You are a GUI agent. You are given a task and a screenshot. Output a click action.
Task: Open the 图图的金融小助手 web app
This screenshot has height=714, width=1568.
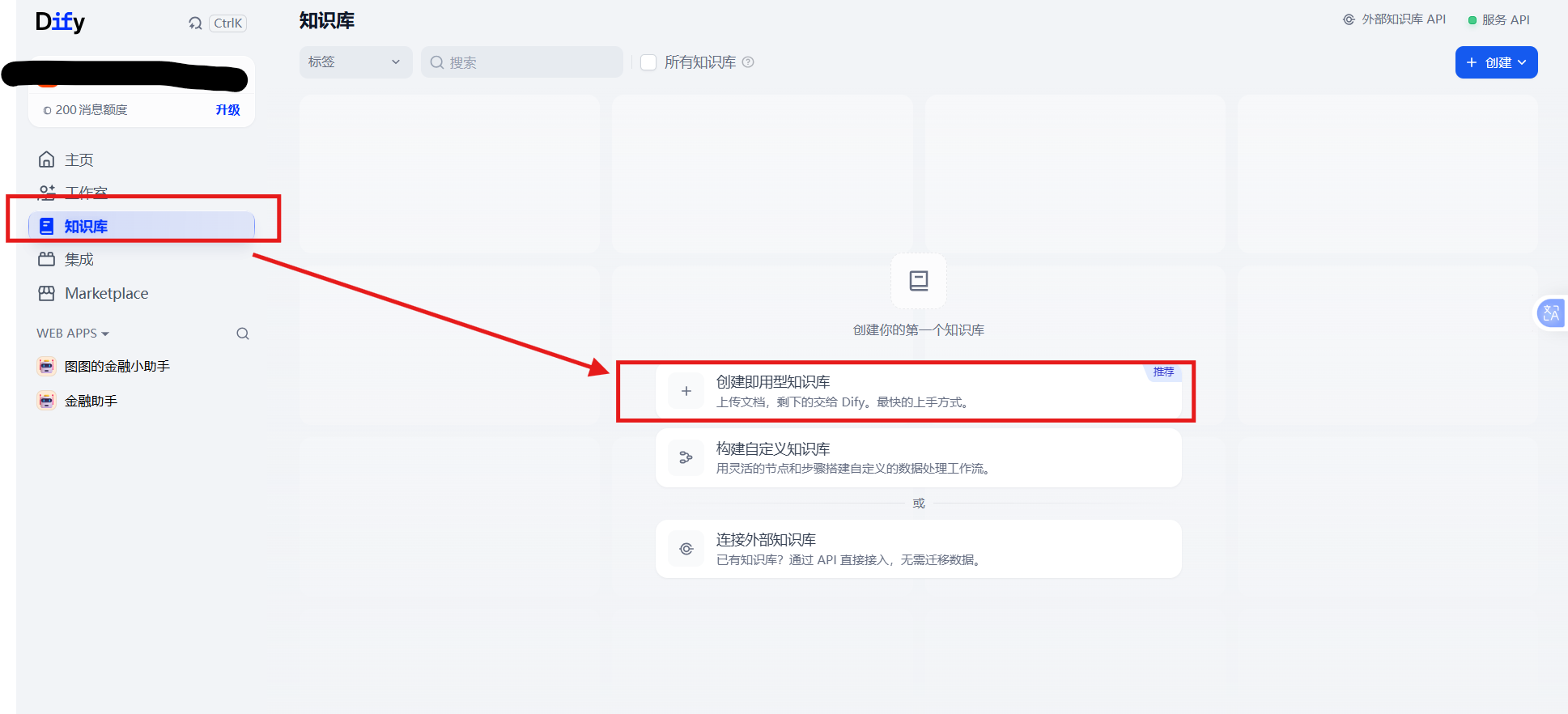(142, 367)
